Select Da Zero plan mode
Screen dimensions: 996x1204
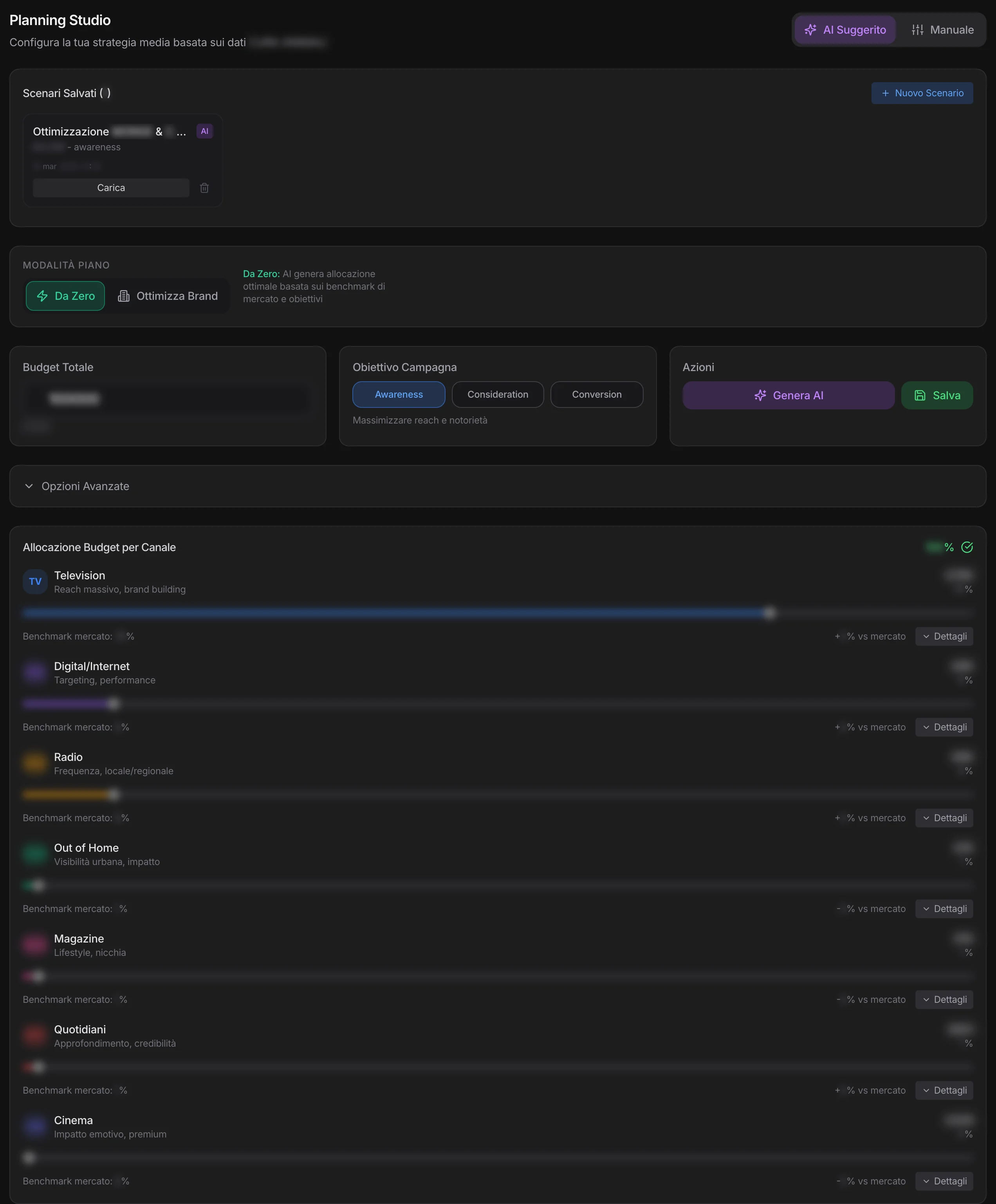65,296
